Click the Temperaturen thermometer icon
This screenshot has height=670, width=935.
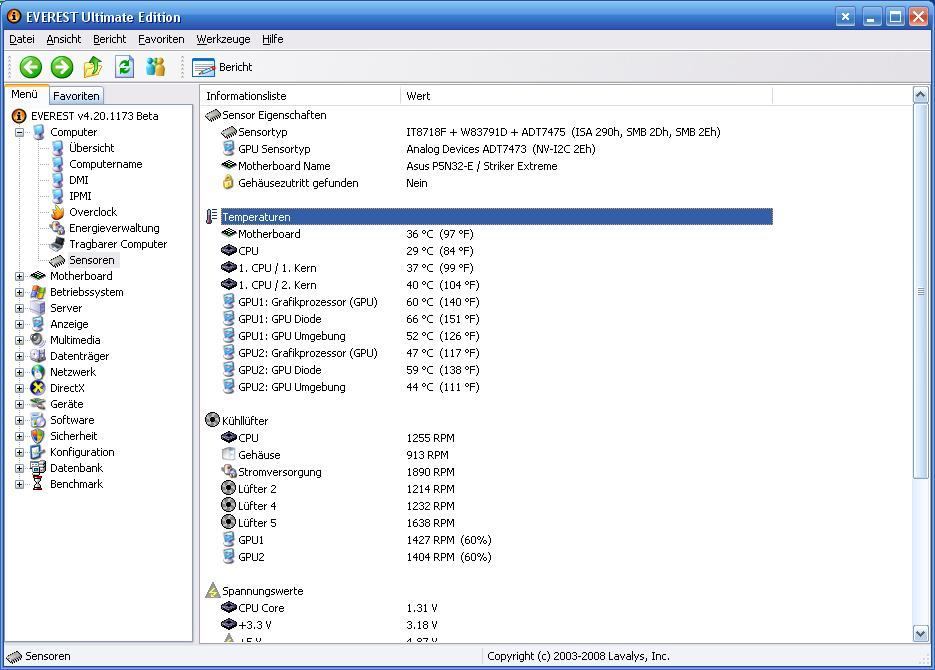coord(212,217)
